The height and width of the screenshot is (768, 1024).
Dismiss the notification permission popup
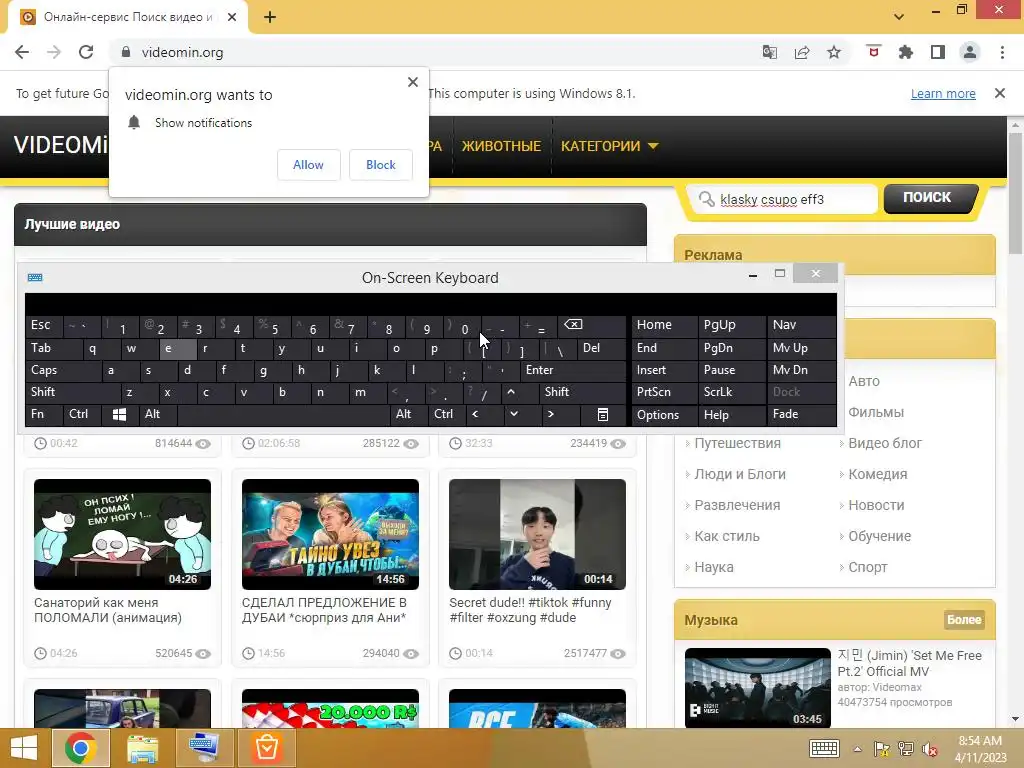tap(413, 82)
